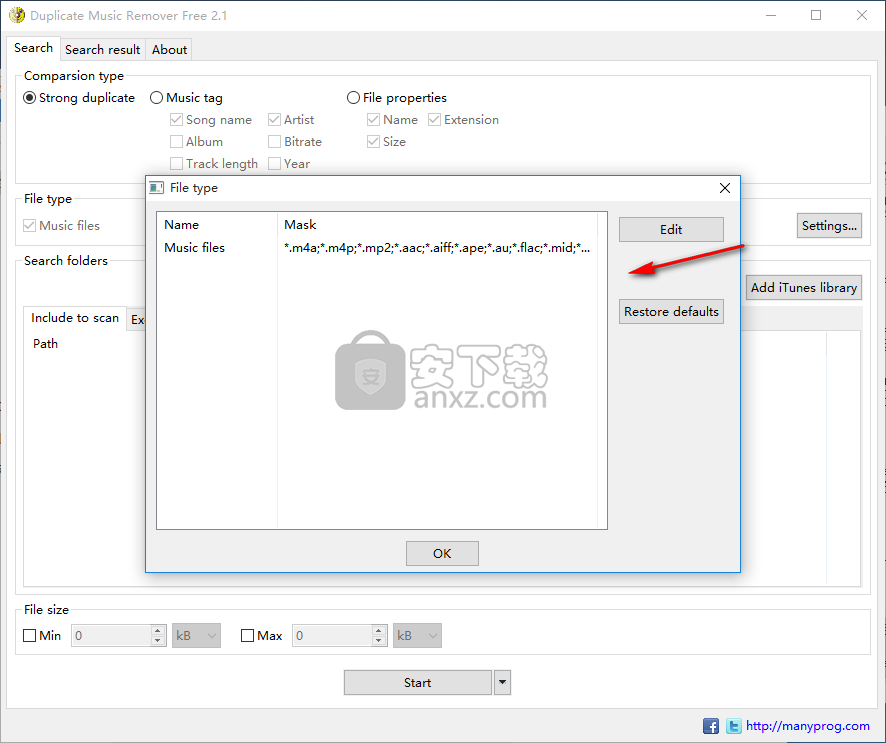Switch to the Search tab
Viewport: 886px width, 743px height.
[x=33, y=48]
